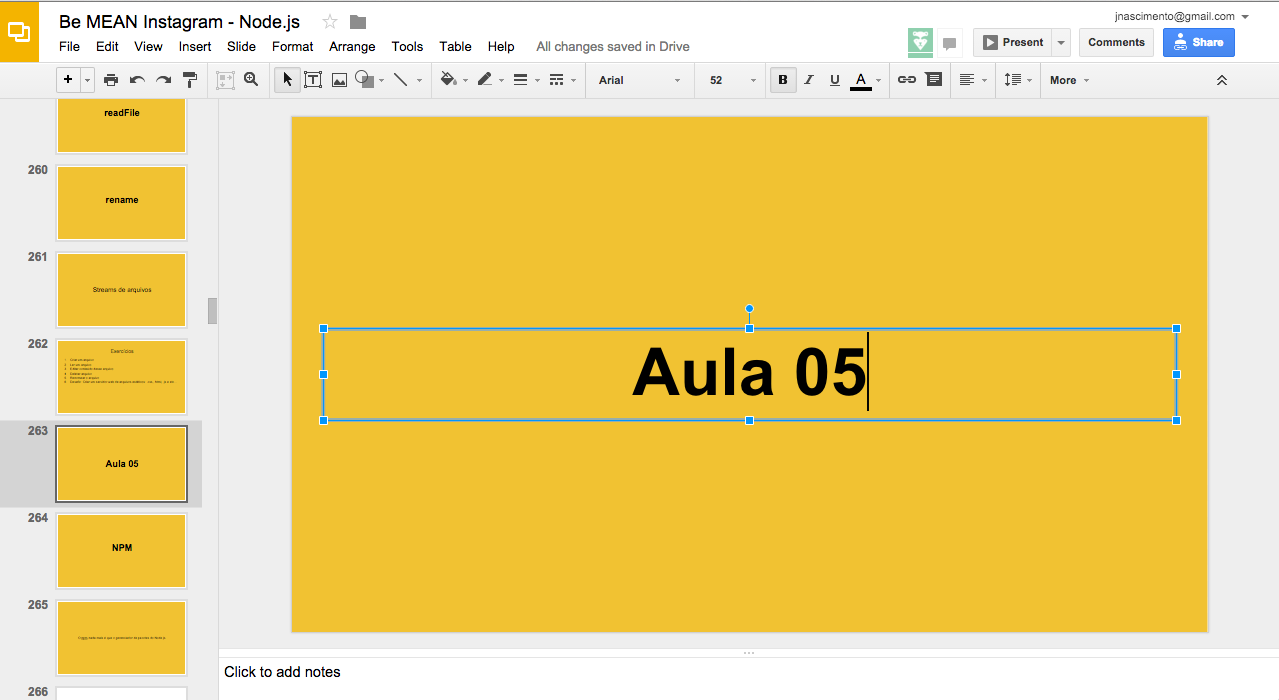Open the Tools menu
This screenshot has width=1279, height=700.
coord(407,46)
